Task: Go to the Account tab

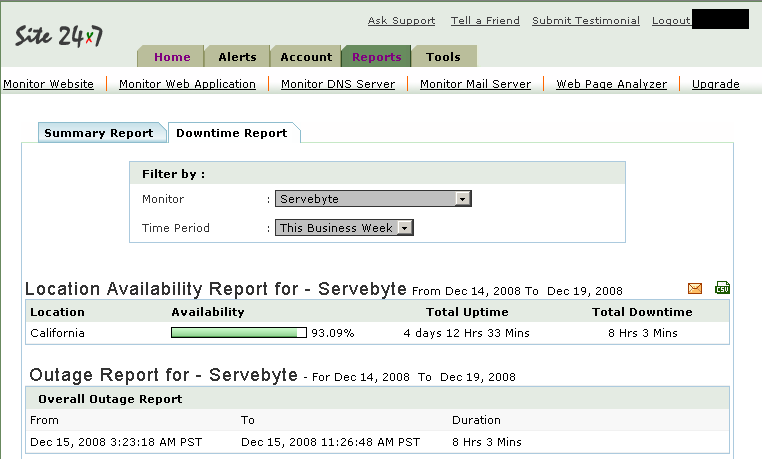Action: pyautogui.click(x=306, y=57)
